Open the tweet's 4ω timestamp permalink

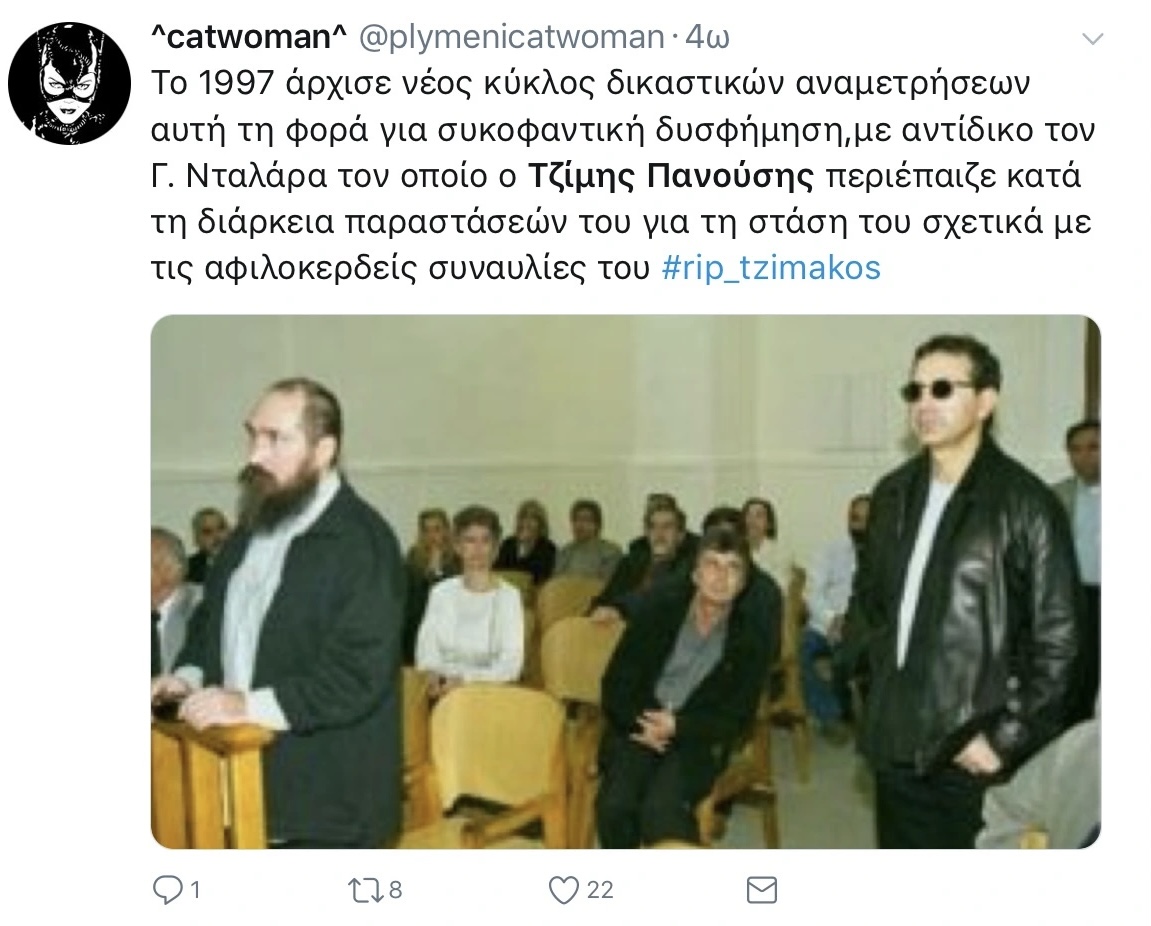708,37
